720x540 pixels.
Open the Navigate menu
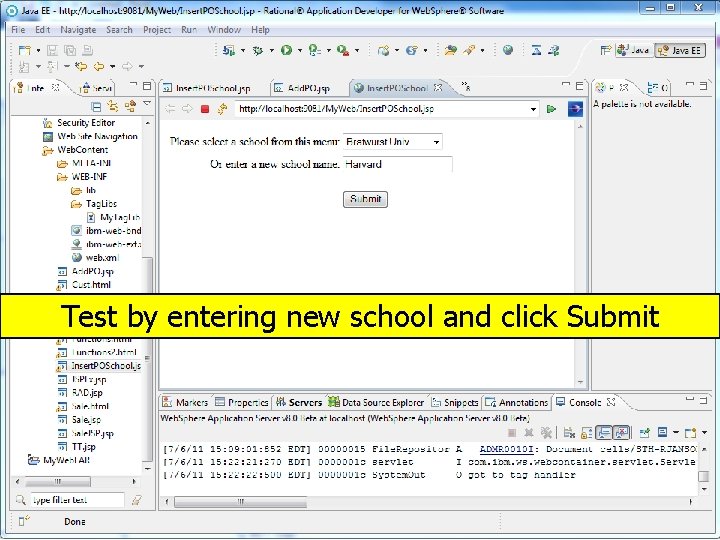[x=78, y=30]
